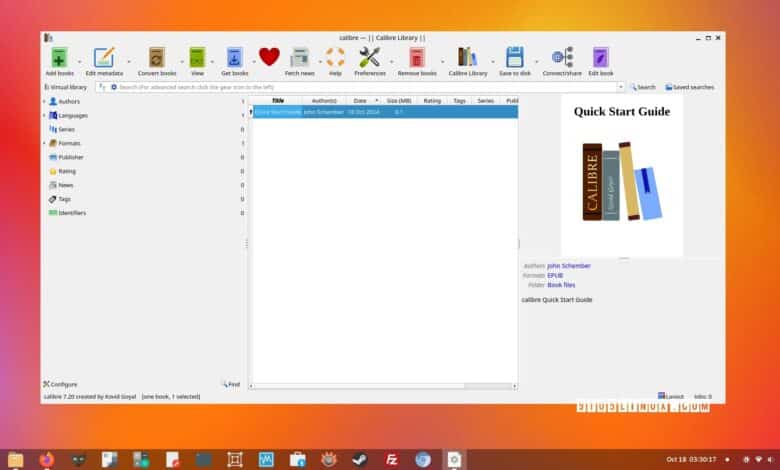
Task: Click the Save to disk floppy icon
Action: [x=514, y=58]
